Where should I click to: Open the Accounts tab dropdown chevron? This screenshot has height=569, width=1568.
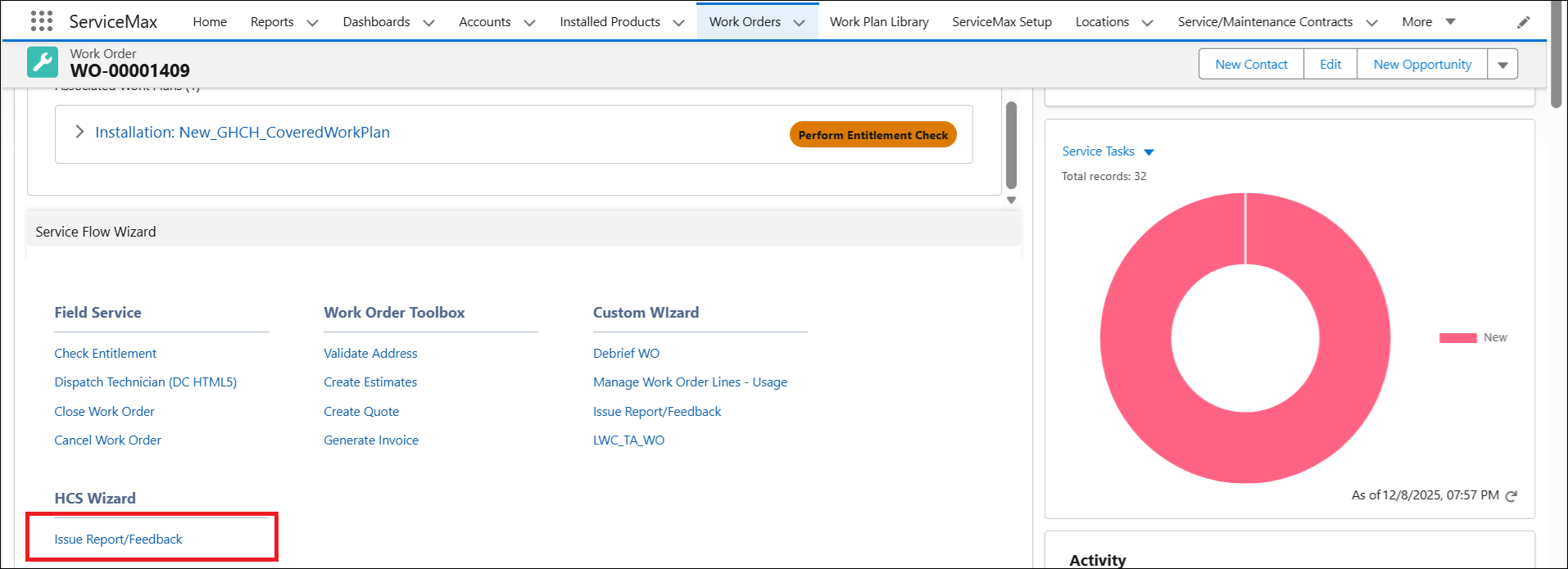(529, 23)
